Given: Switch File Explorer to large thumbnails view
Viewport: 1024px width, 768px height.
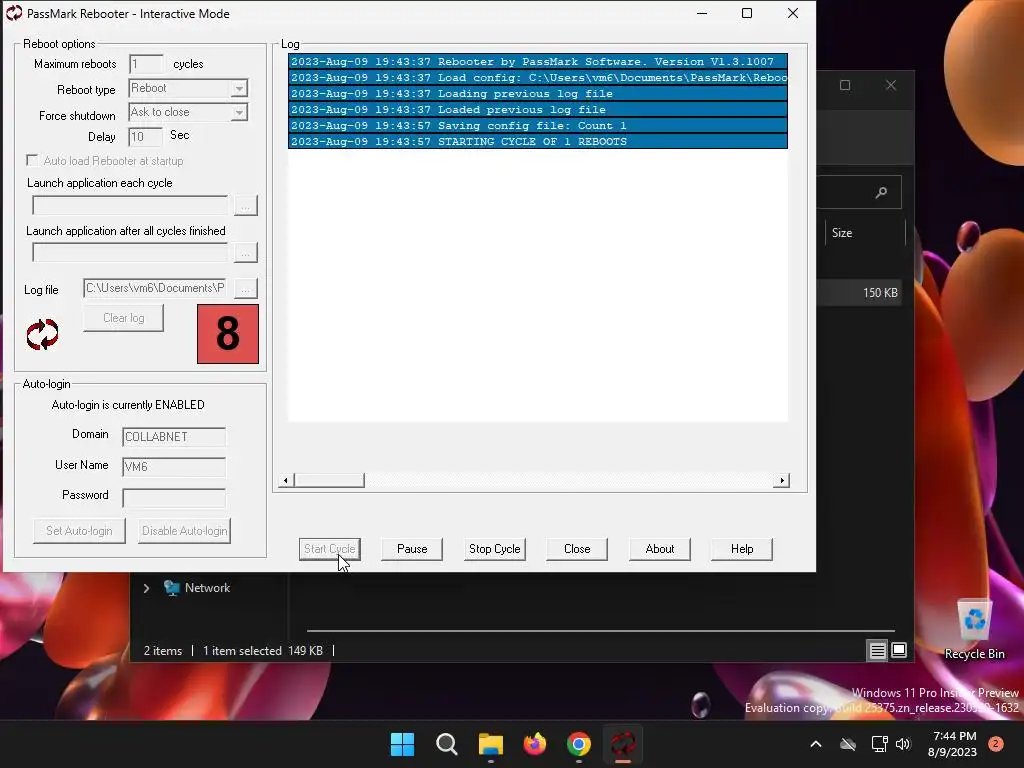Looking at the screenshot, I should coord(899,650).
